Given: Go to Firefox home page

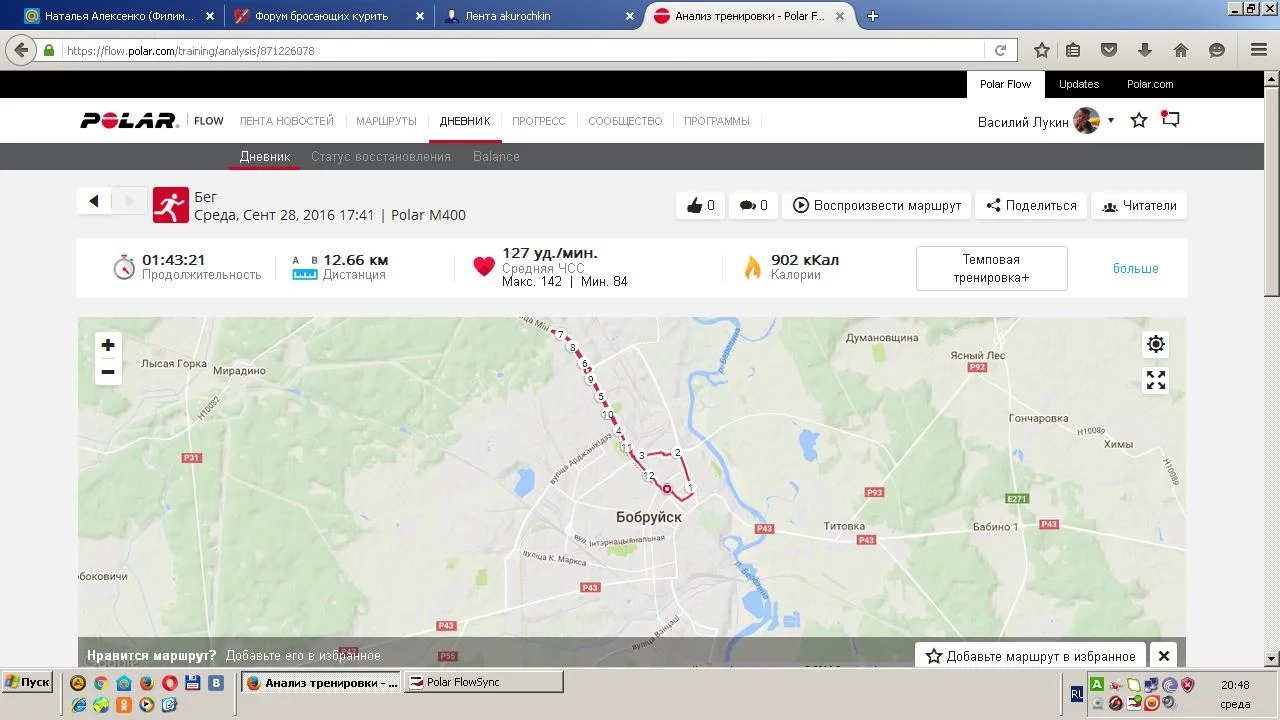Looking at the screenshot, I should pos(1181,50).
